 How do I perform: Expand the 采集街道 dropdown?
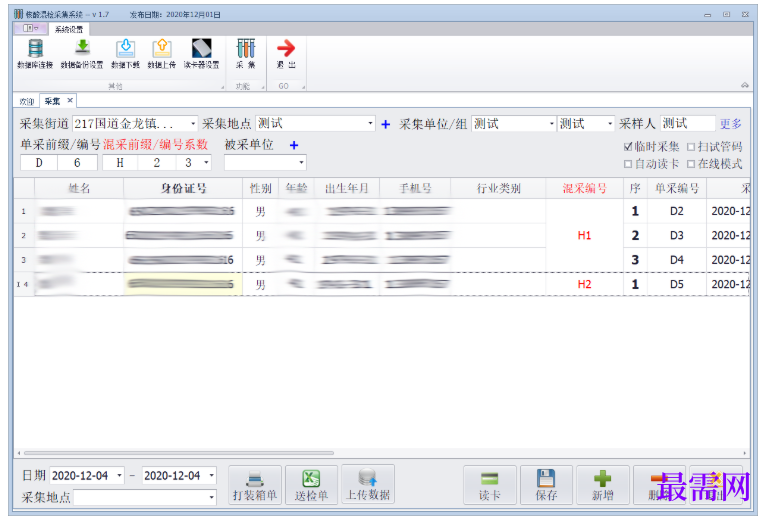193,124
